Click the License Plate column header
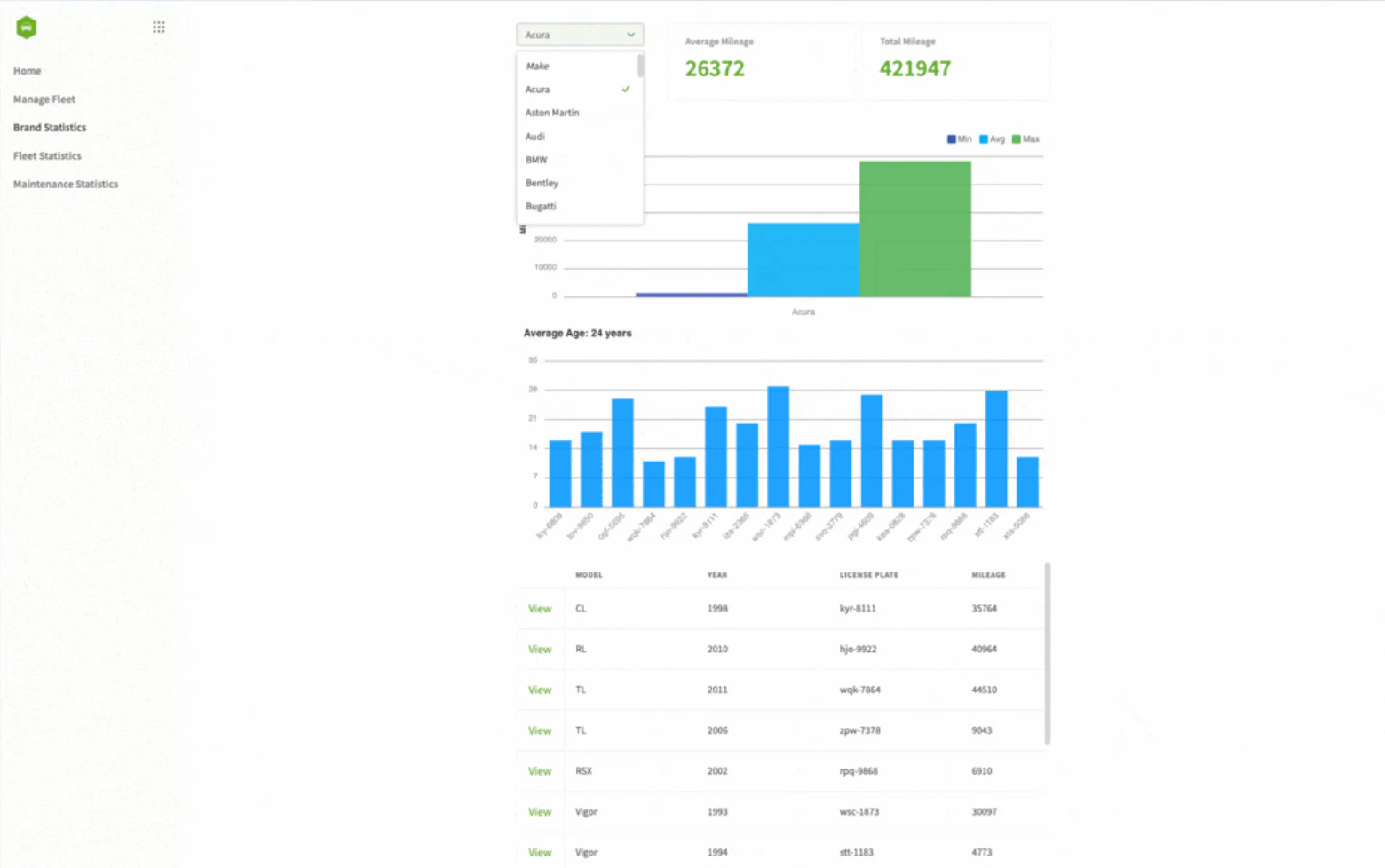Screen dimensions: 1385x868 (869, 575)
